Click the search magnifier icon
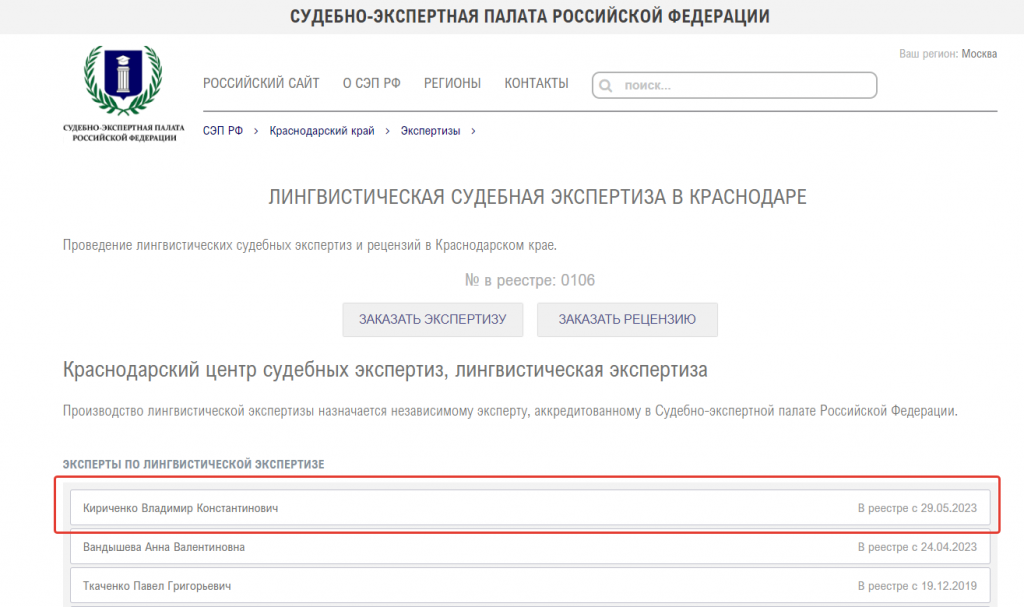 tap(606, 86)
